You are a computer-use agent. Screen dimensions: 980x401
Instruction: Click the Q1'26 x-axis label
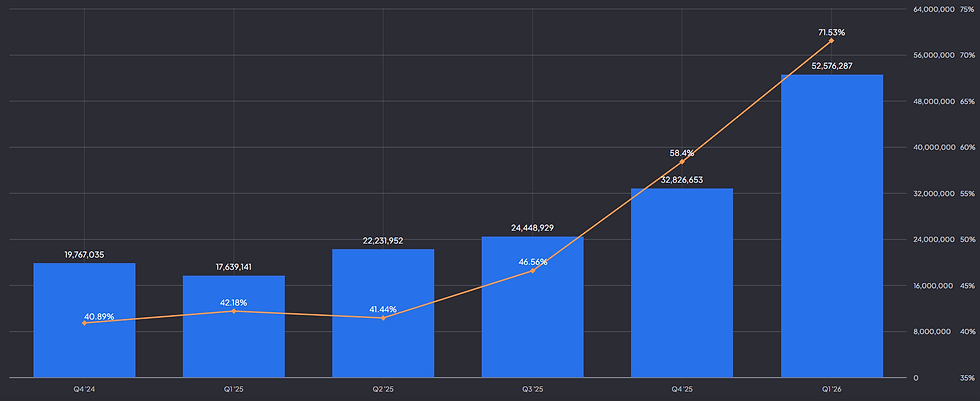click(832, 389)
